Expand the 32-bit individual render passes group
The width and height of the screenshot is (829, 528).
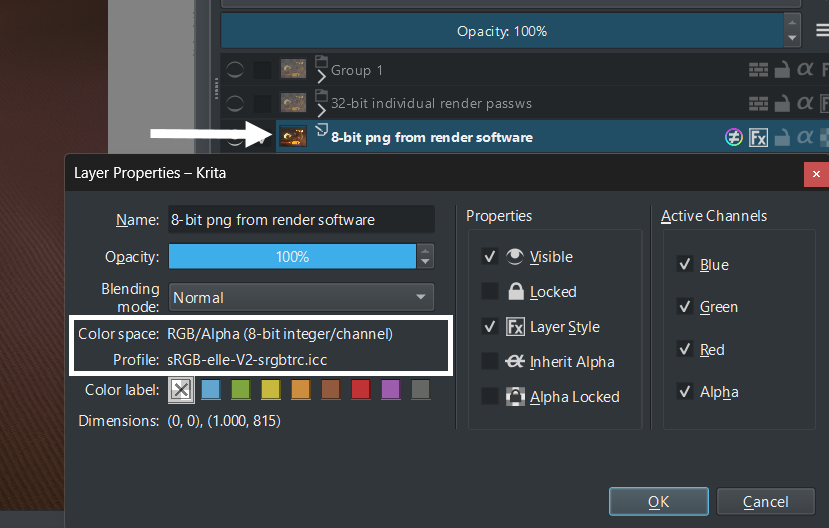tap(322, 107)
